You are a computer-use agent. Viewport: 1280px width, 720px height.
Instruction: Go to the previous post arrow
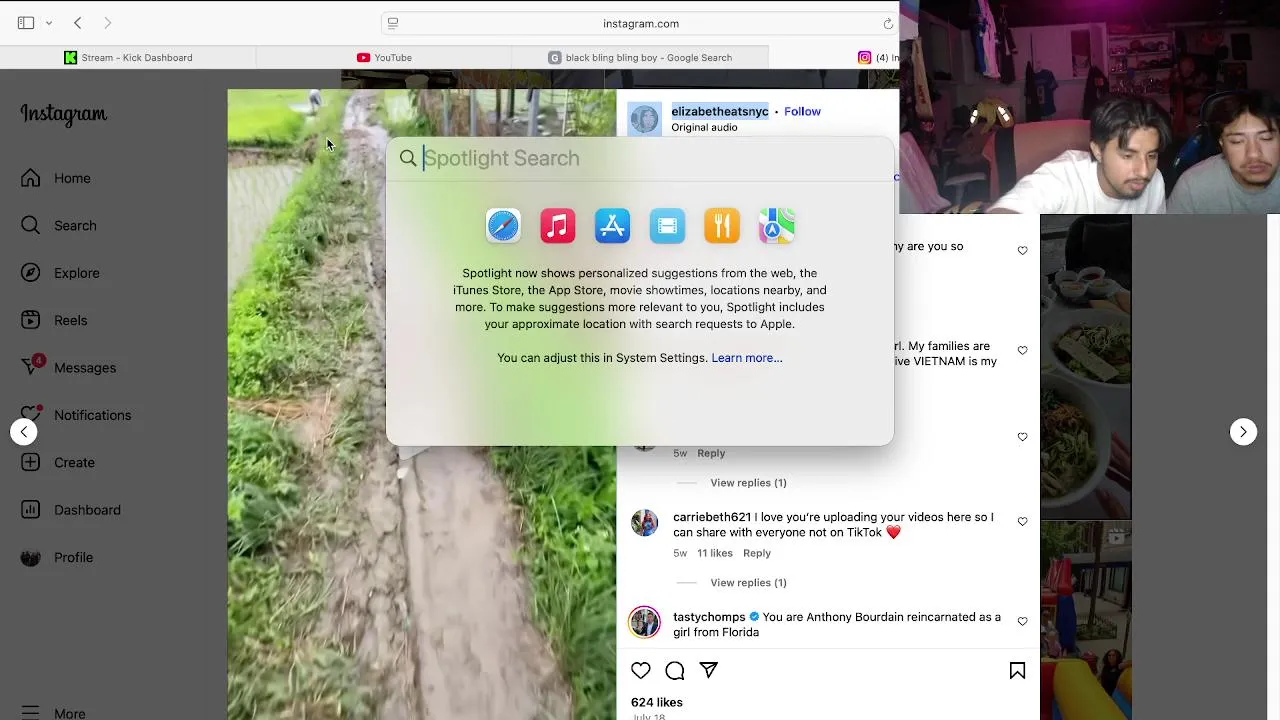pyautogui.click(x=24, y=432)
